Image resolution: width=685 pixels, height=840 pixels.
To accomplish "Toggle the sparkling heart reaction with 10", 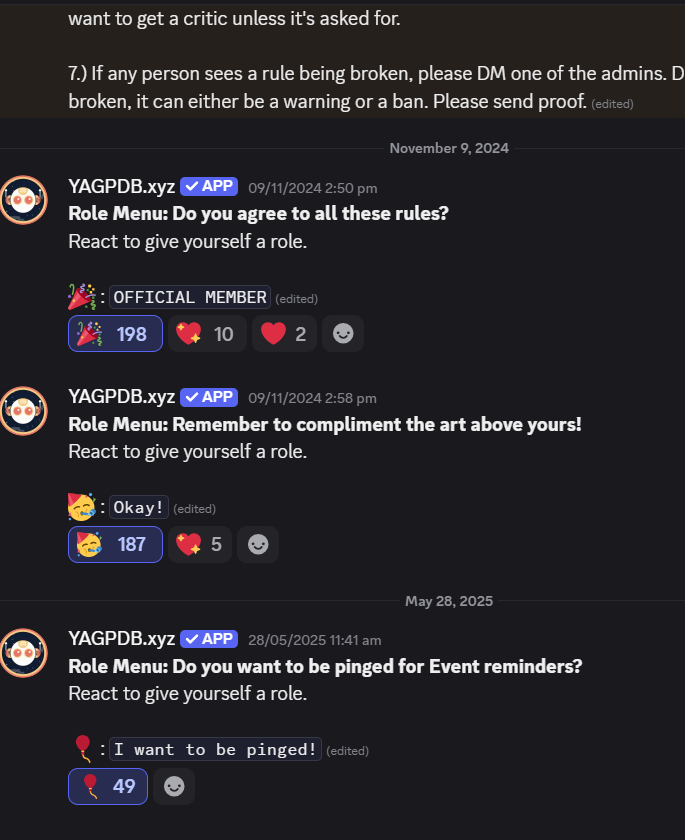I will 207,334.
